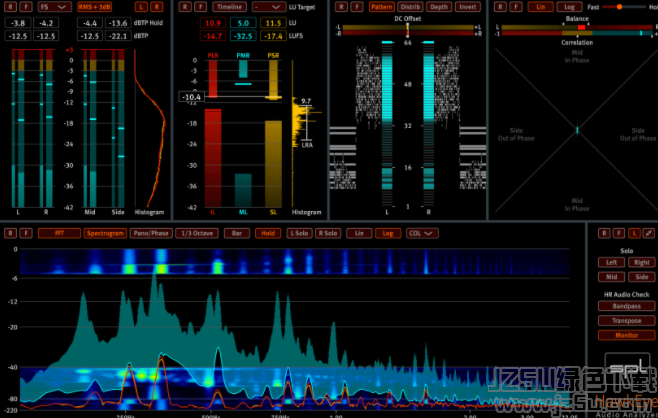Click the -13.6 dBTP Hold value
Screen dimensions: 658x418
[118, 23]
